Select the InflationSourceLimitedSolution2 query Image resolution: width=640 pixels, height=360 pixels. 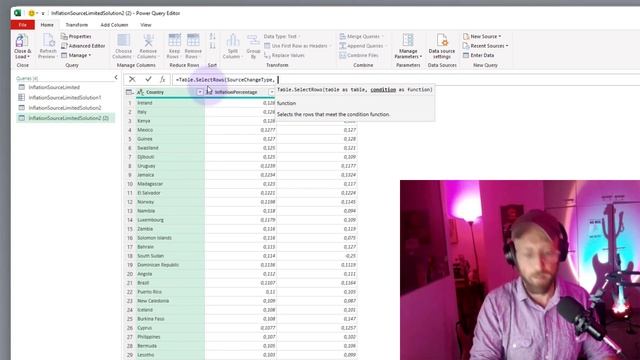coord(65,108)
